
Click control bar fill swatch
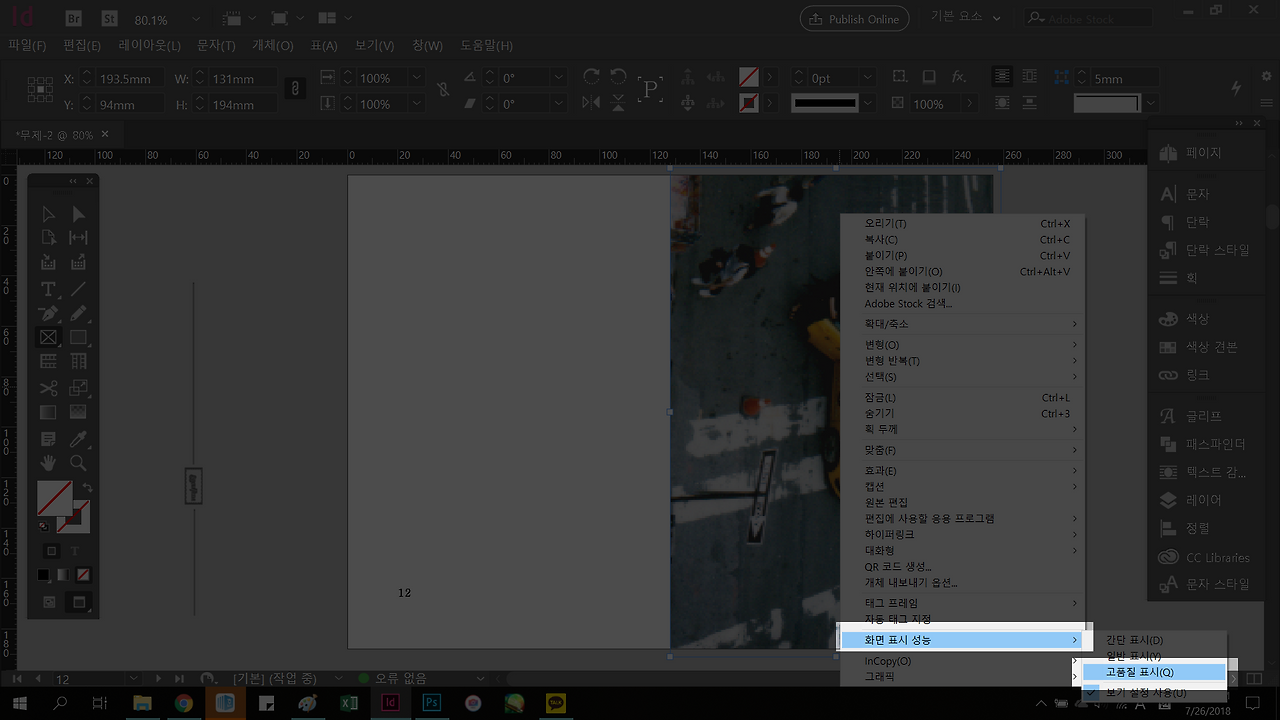click(748, 77)
